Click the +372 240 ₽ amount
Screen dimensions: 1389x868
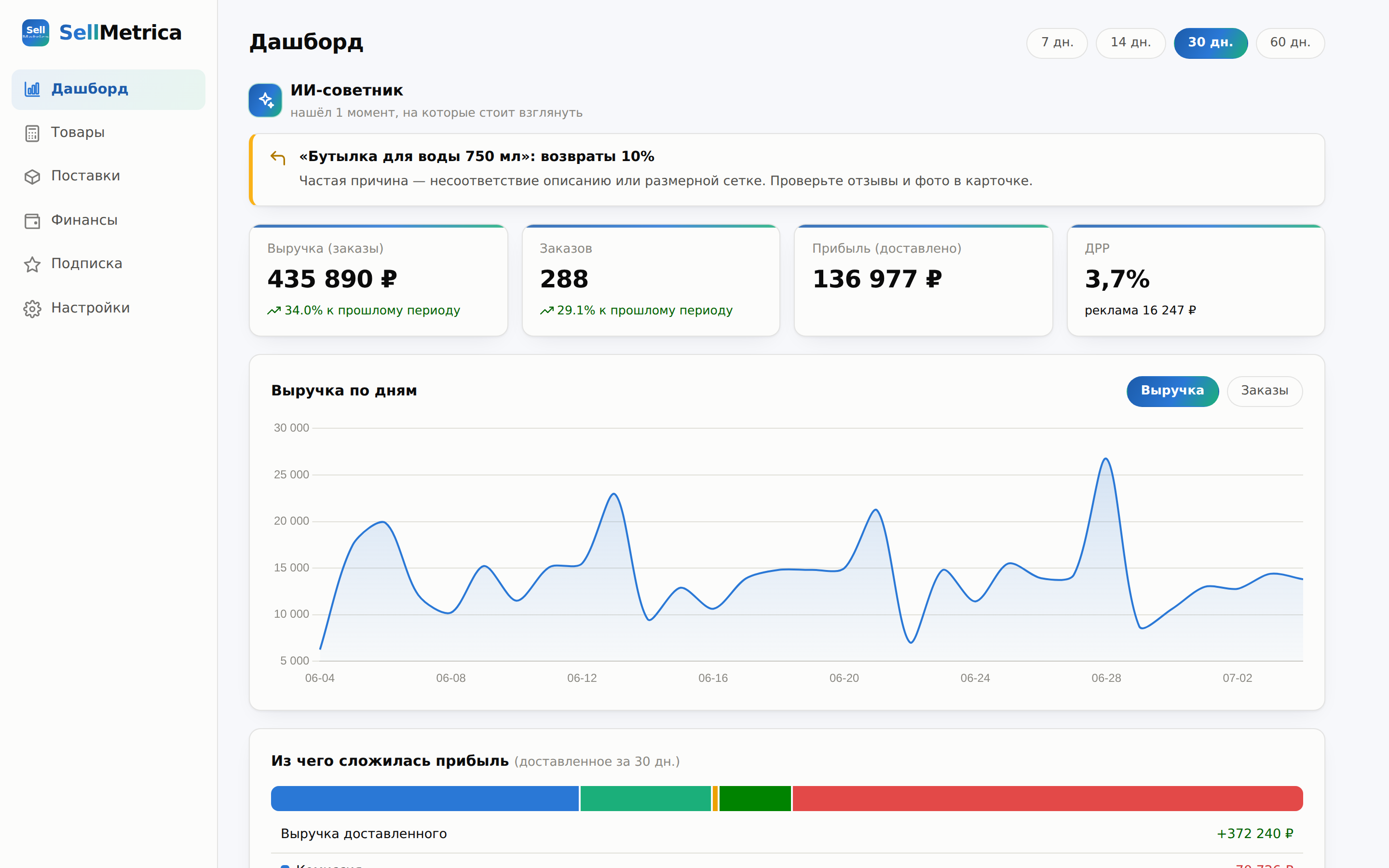coord(1255,834)
